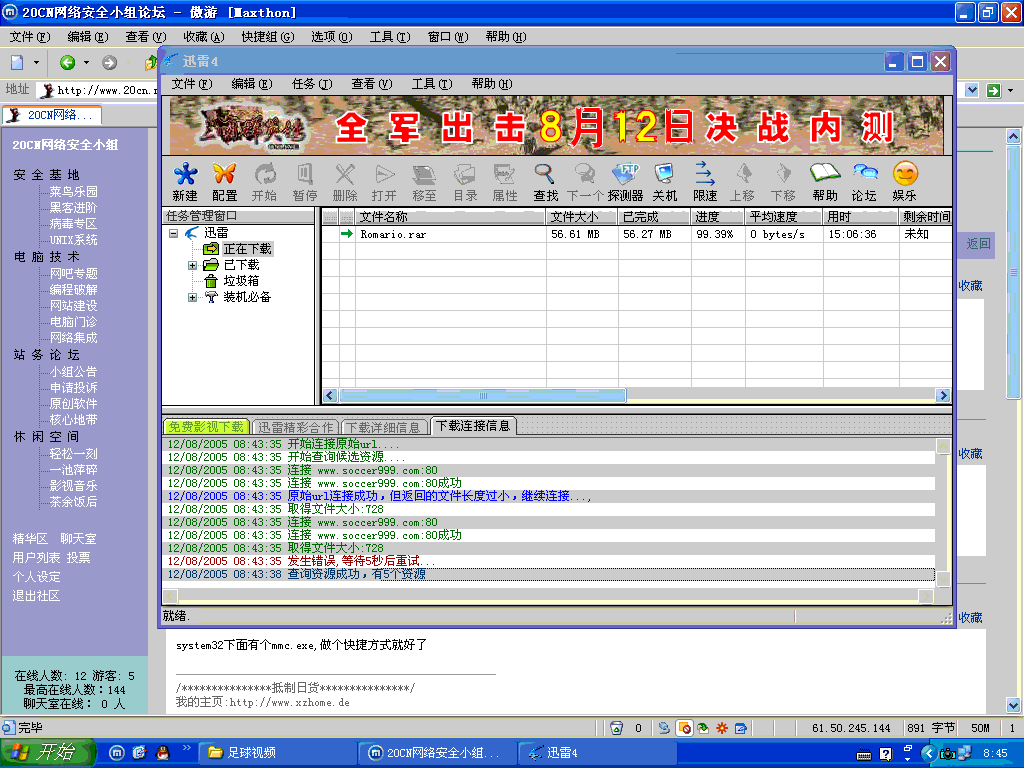Screen dimensions: 1024x768
Task: Open the 帮助 (Help) book icon
Action: coord(825,182)
